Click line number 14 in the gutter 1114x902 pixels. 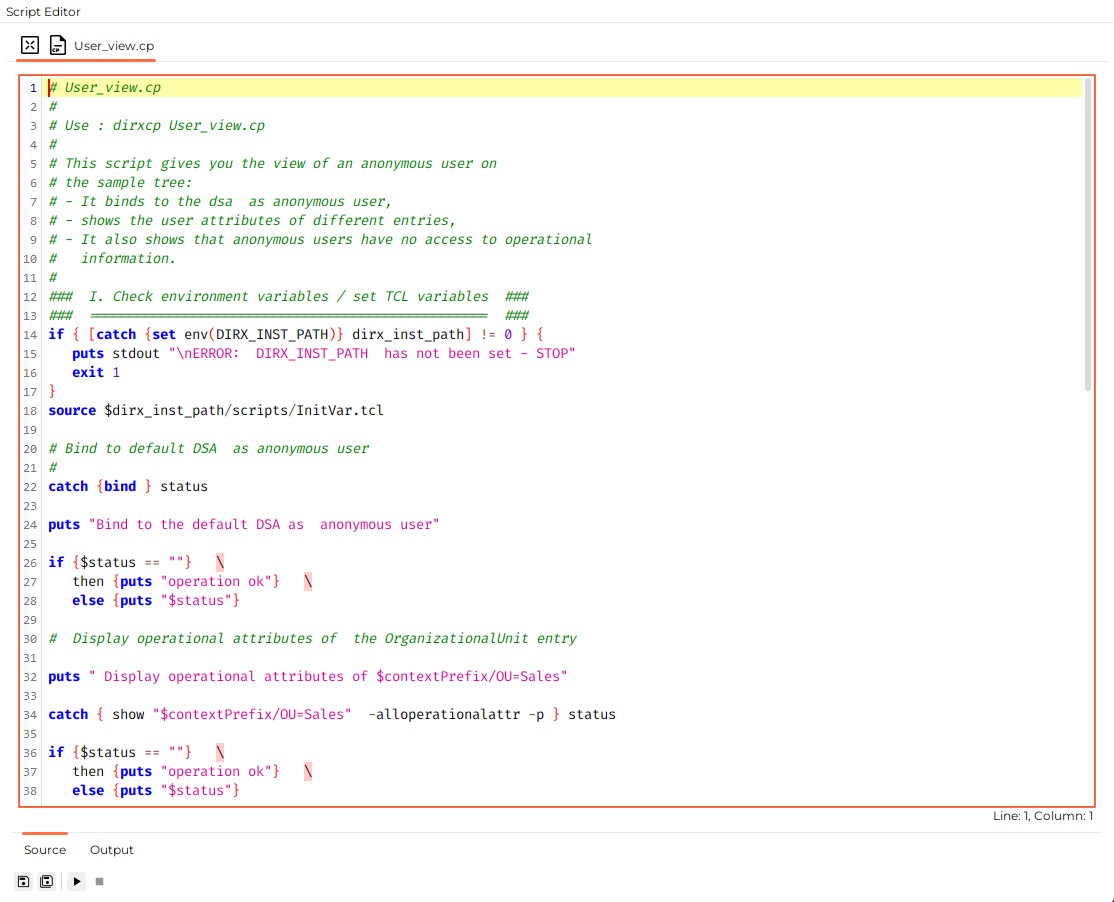pos(29,334)
